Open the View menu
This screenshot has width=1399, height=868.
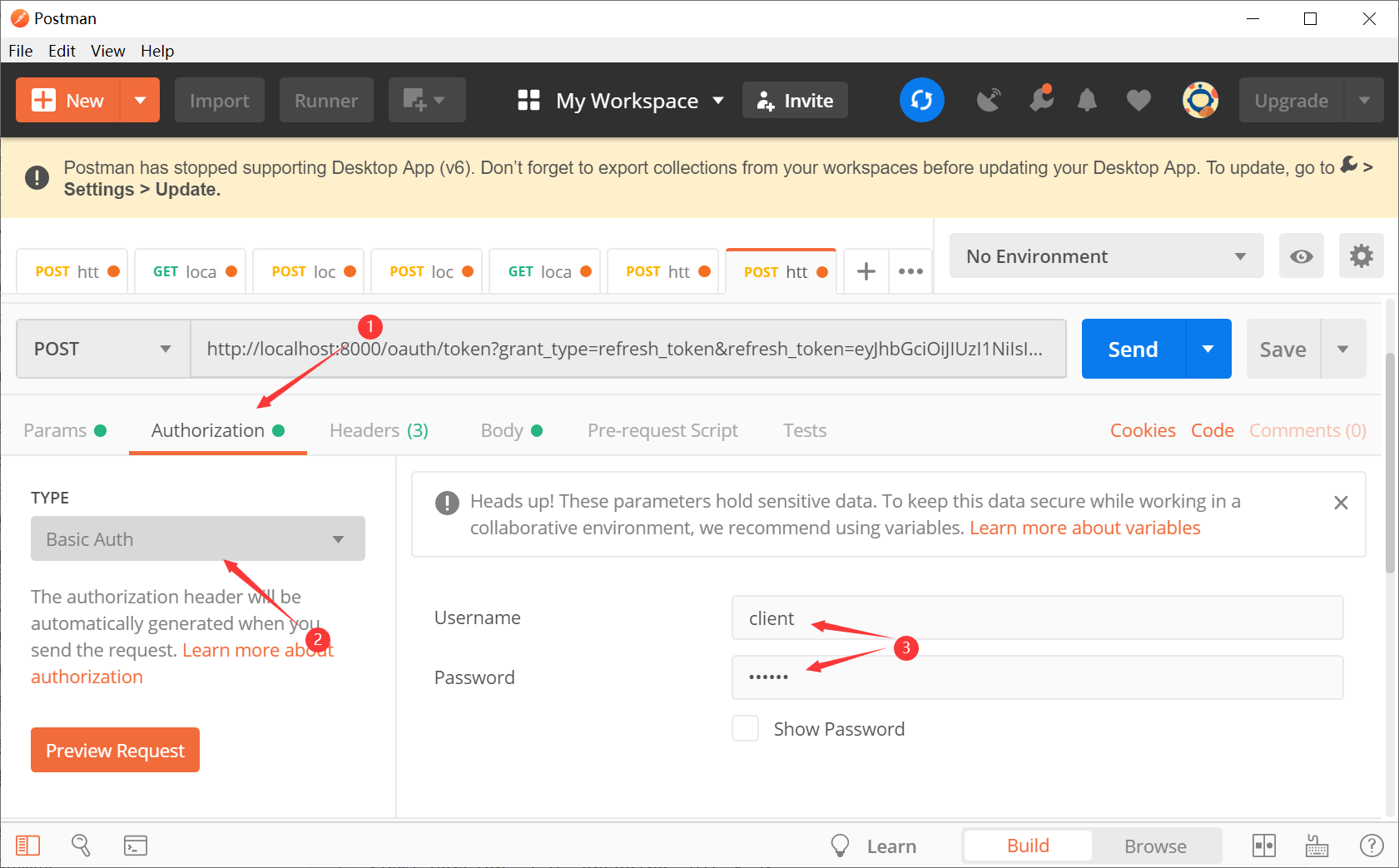click(107, 51)
